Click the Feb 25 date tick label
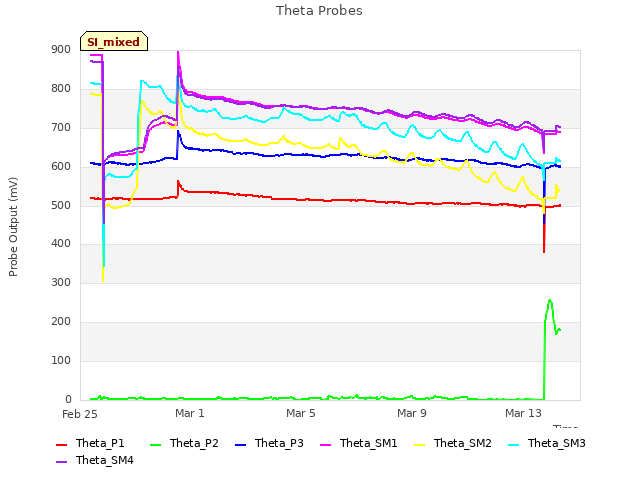The image size is (640, 480). coord(80,414)
